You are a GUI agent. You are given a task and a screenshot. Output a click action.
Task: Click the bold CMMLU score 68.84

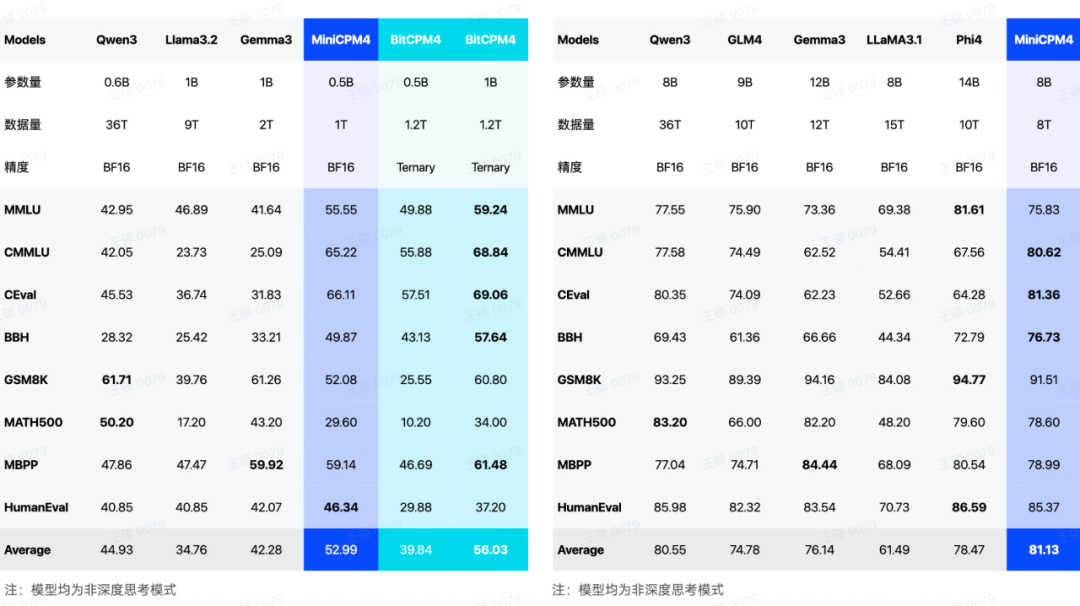pos(490,252)
